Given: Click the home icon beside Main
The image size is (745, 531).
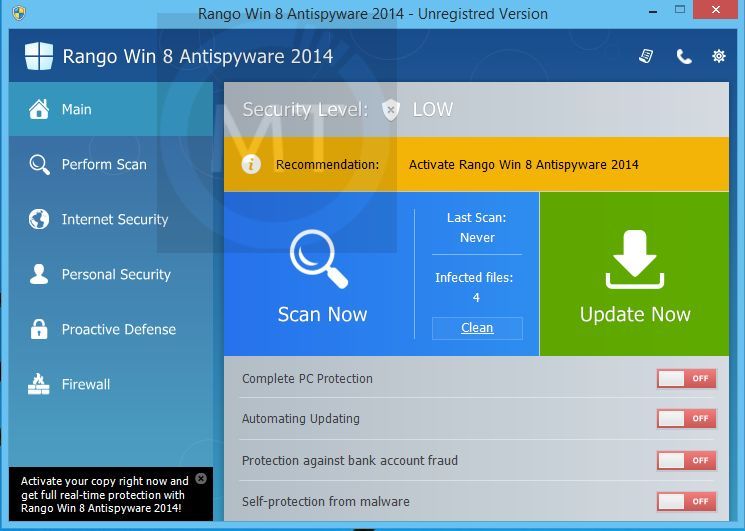Looking at the screenshot, I should tap(39, 109).
